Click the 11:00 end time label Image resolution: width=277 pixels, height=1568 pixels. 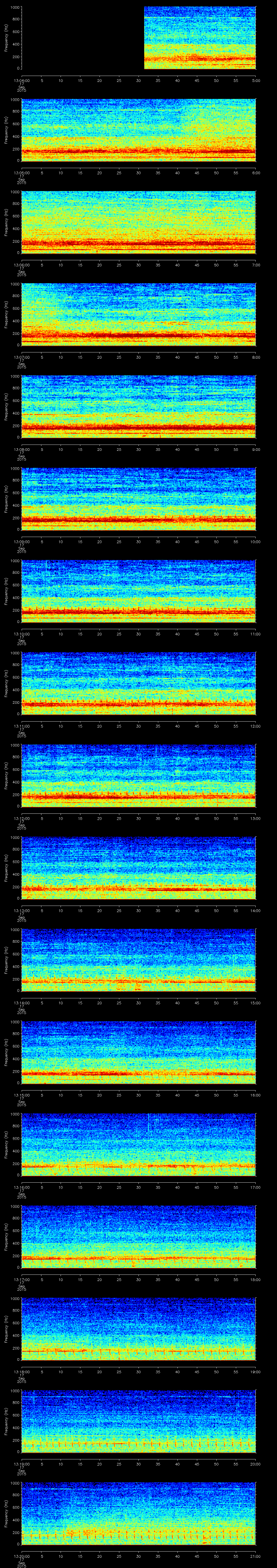256,634
